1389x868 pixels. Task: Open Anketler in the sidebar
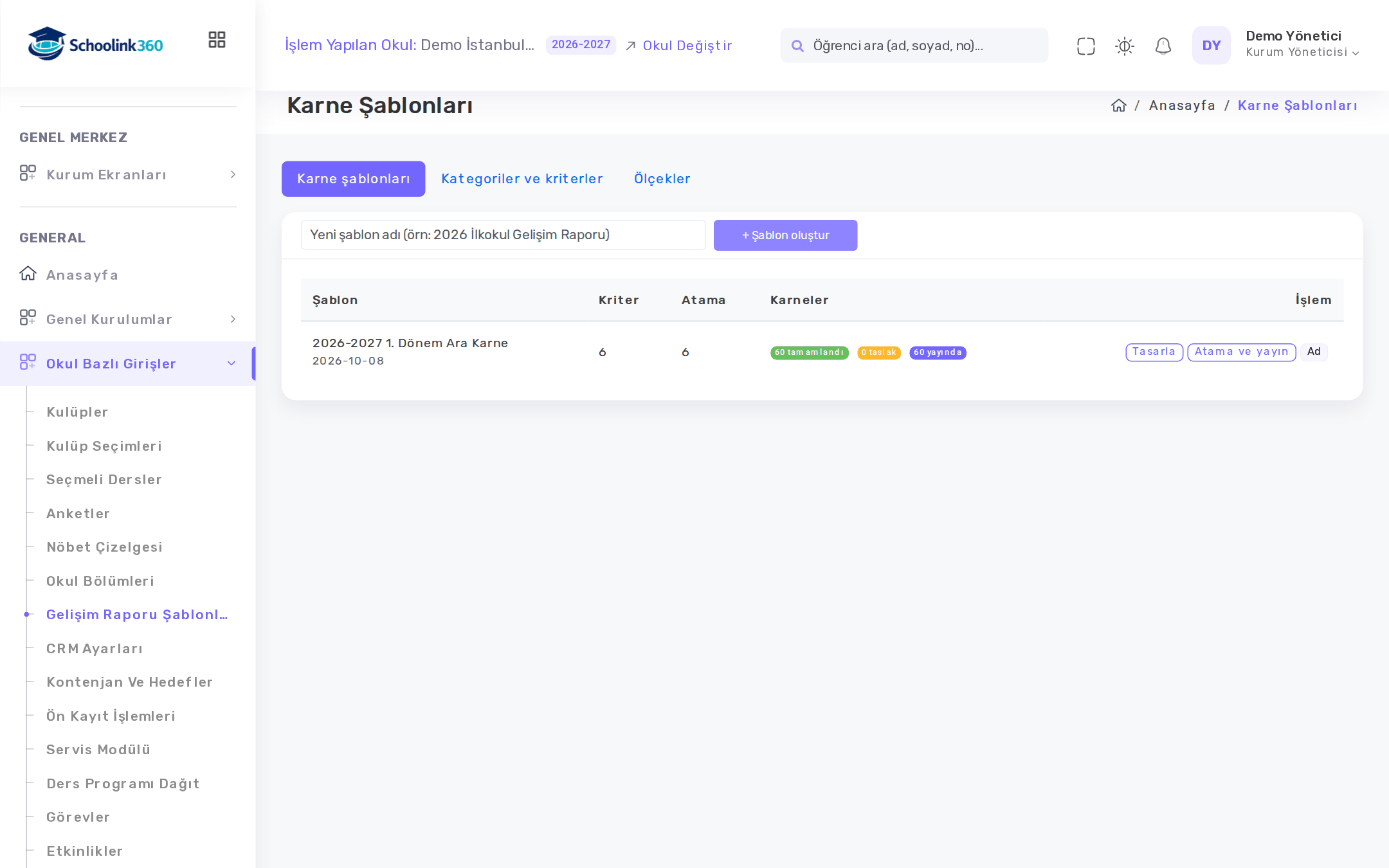tap(78, 514)
